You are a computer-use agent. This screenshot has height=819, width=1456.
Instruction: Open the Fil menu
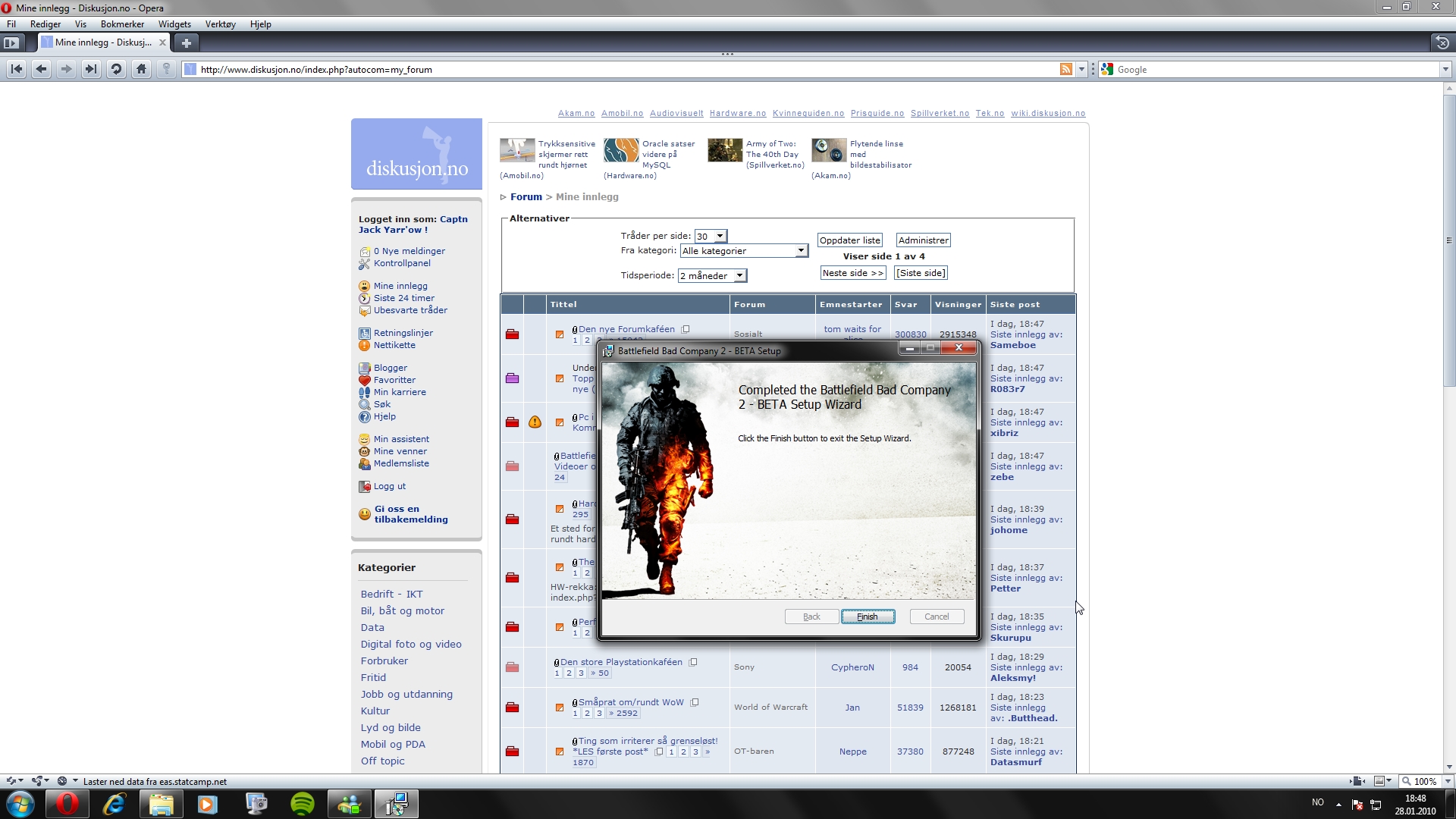[x=11, y=24]
